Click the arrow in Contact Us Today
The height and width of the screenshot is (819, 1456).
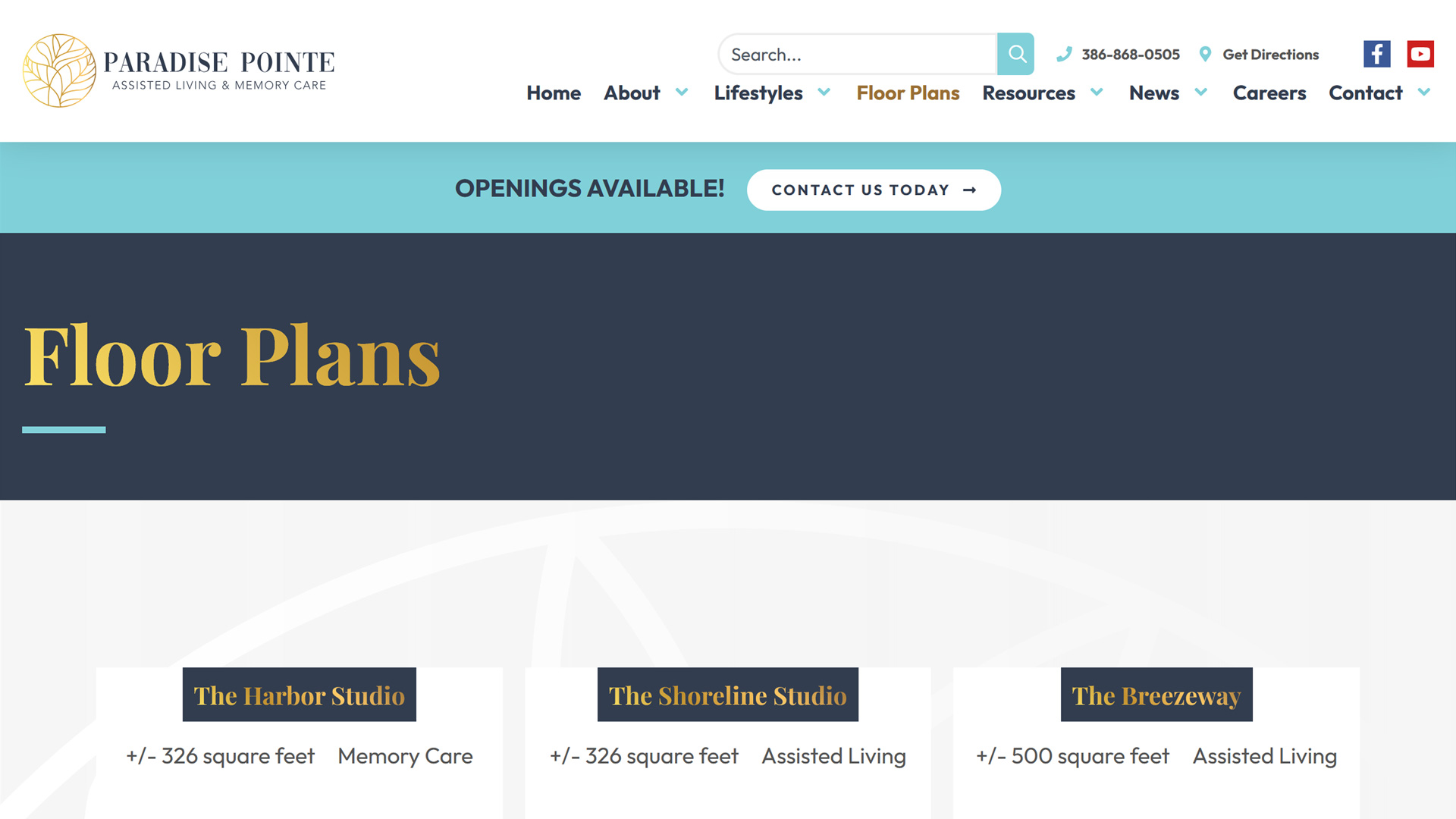(x=969, y=190)
